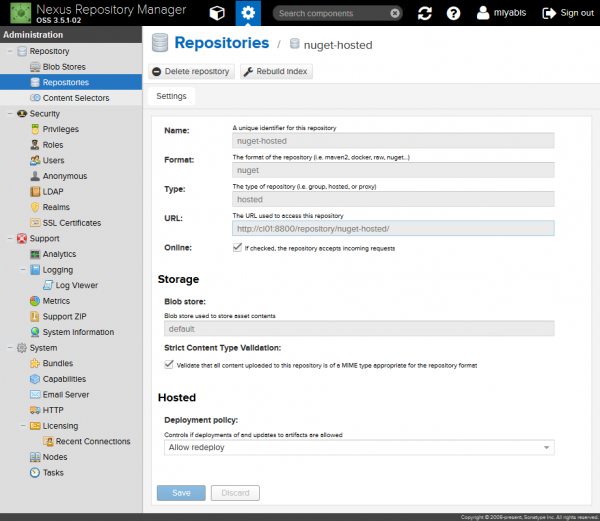This screenshot has height=521, width=600.
Task: Click the Refresh arrows icon in header
Action: point(424,13)
